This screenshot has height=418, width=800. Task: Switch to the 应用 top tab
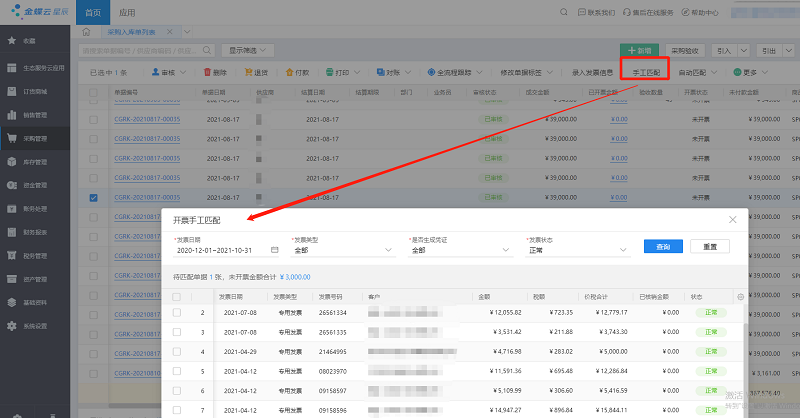click(126, 13)
